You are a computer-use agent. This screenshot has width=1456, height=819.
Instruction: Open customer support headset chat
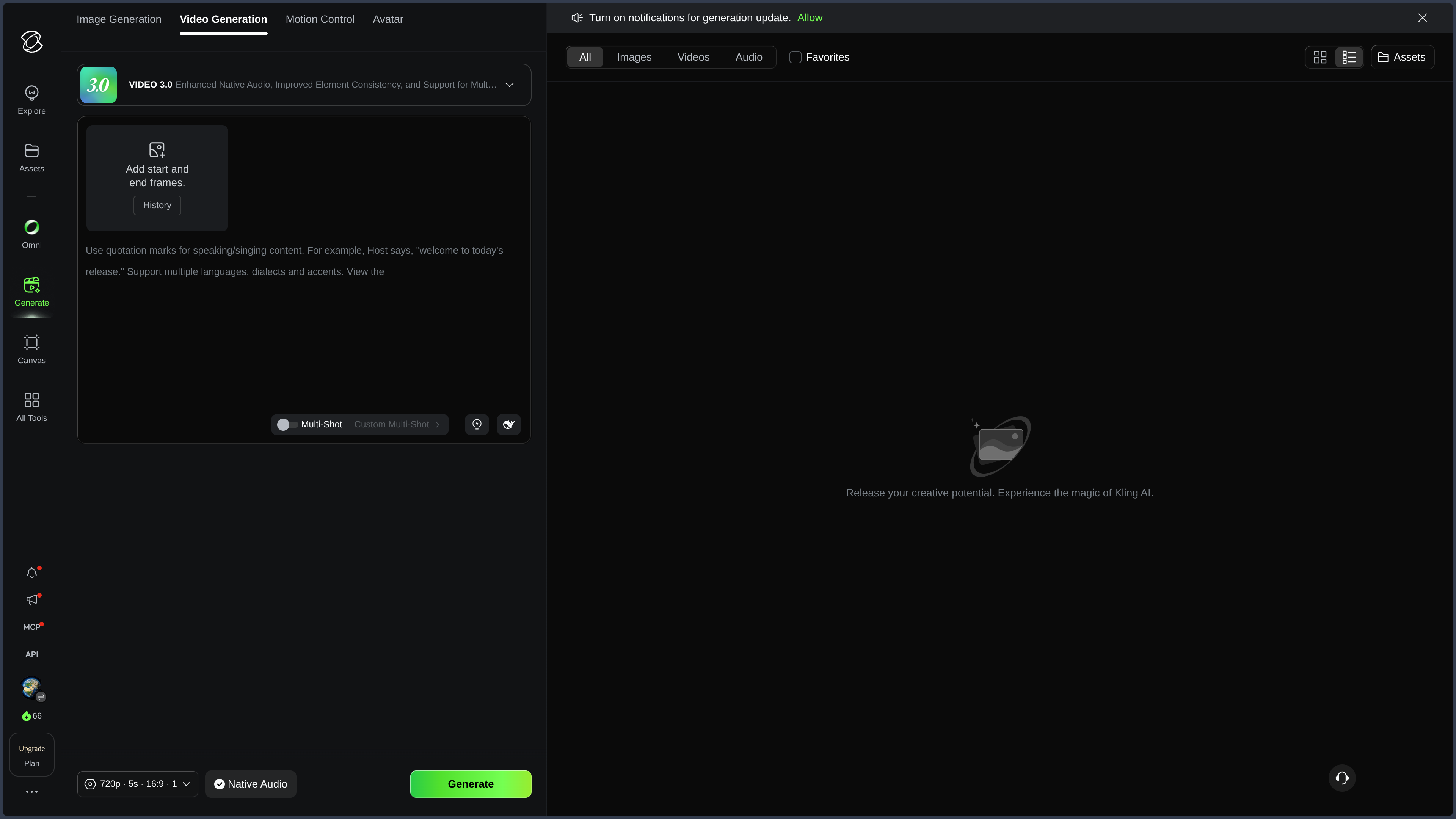pyautogui.click(x=1342, y=778)
